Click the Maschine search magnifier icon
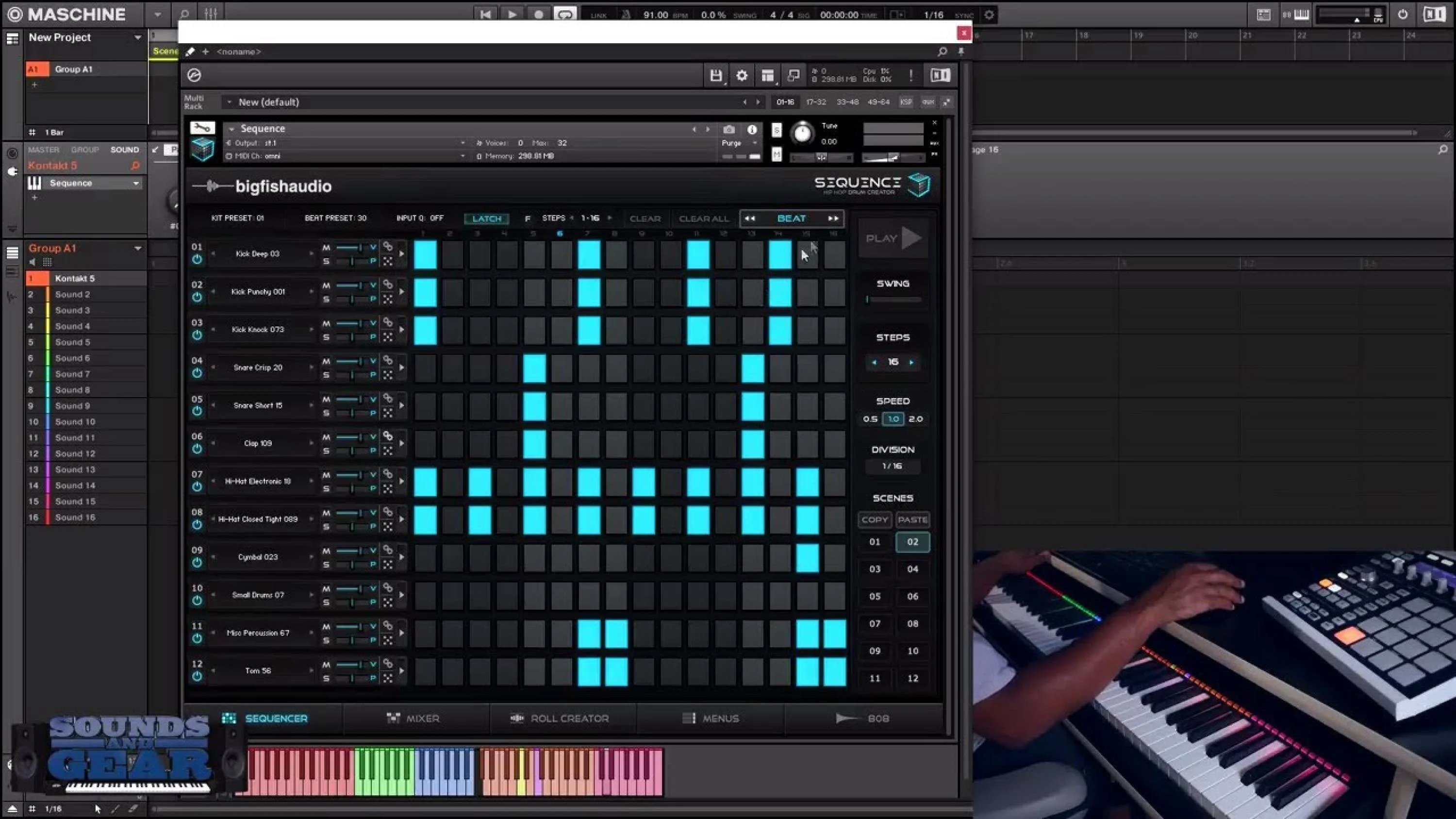 184,14
